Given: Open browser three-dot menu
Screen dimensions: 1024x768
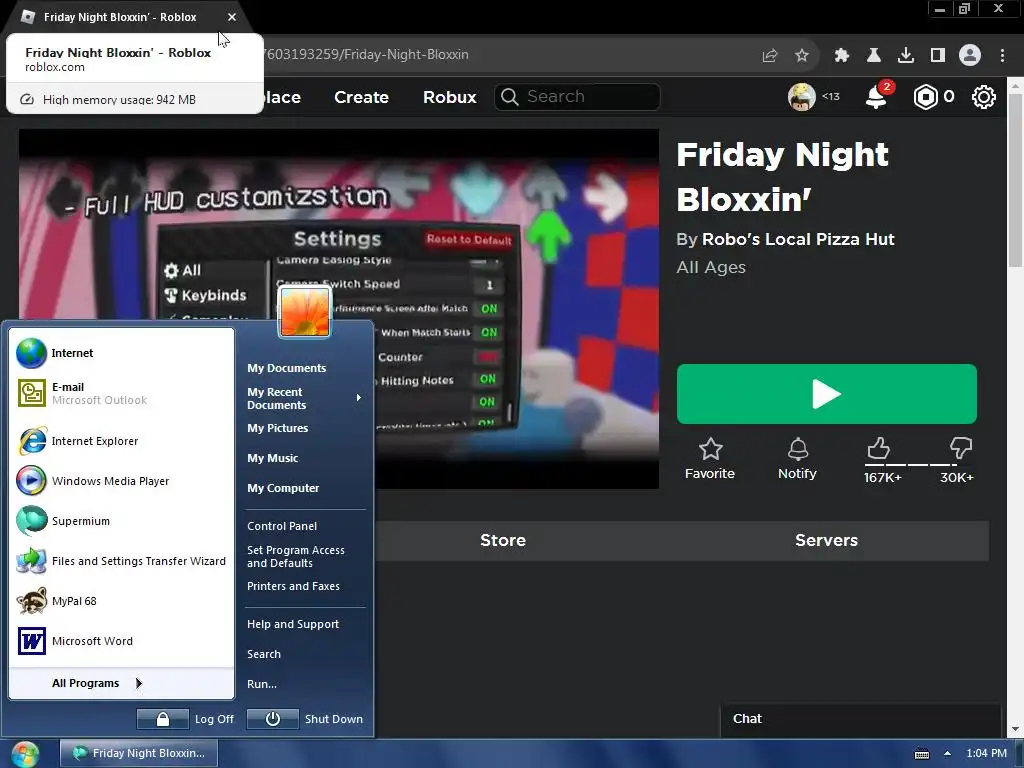Looking at the screenshot, I should pyautogui.click(x=1002, y=56).
